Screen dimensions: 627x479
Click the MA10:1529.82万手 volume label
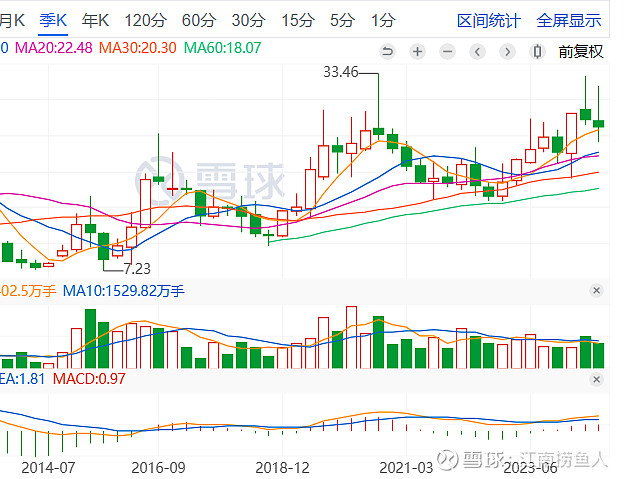coord(124,291)
